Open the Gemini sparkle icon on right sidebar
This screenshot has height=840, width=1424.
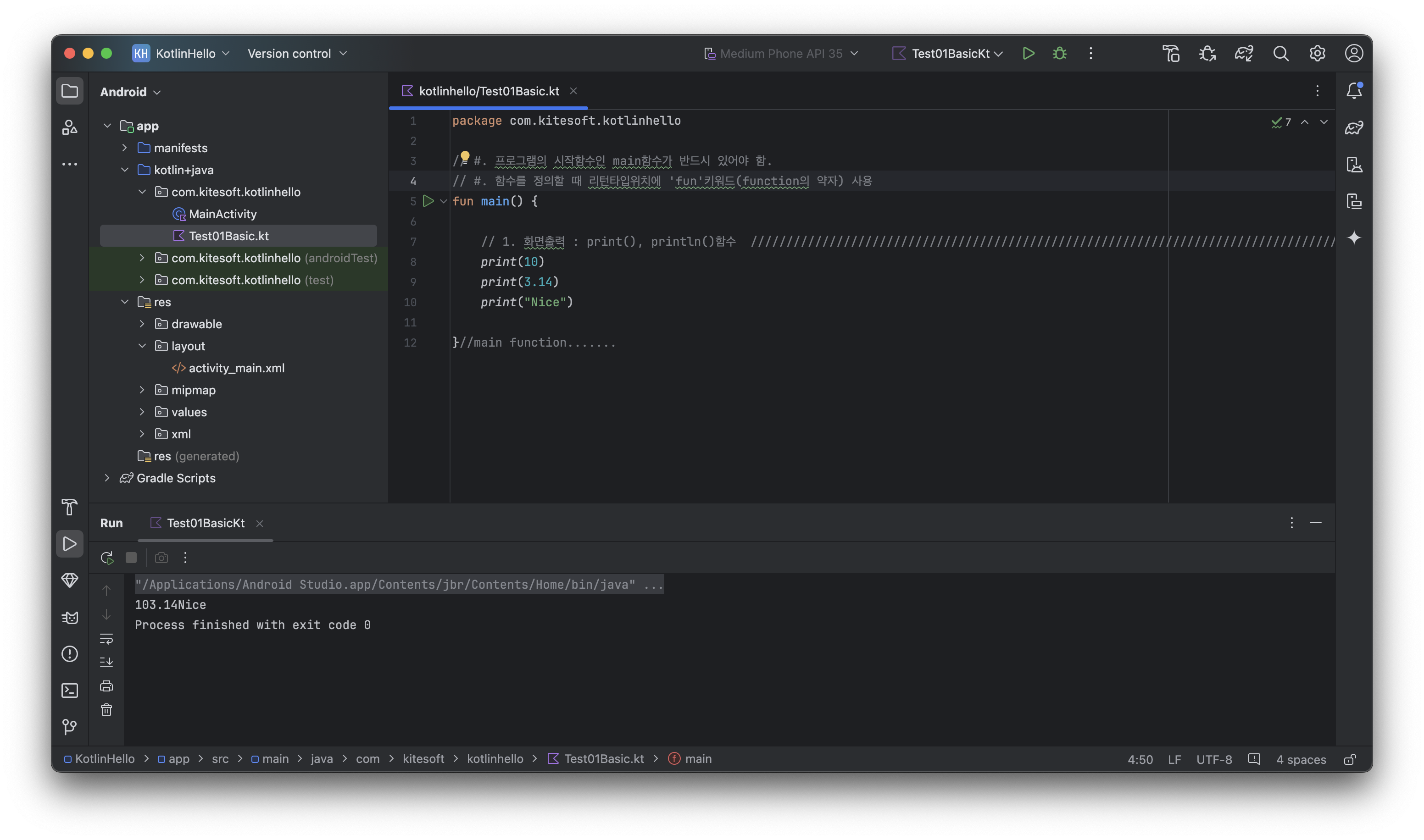tap(1354, 238)
